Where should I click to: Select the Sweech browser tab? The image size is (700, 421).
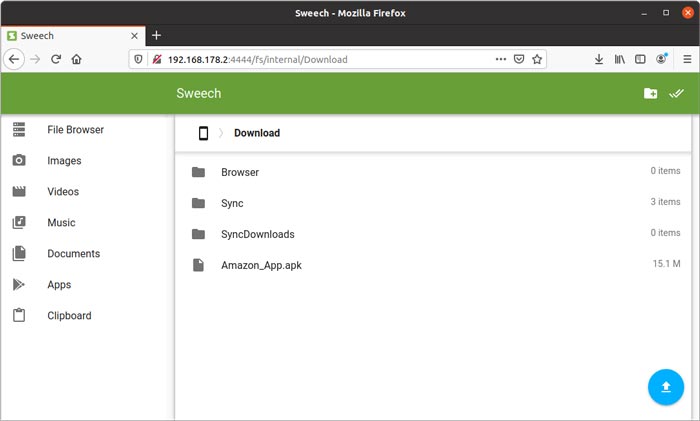[73, 36]
